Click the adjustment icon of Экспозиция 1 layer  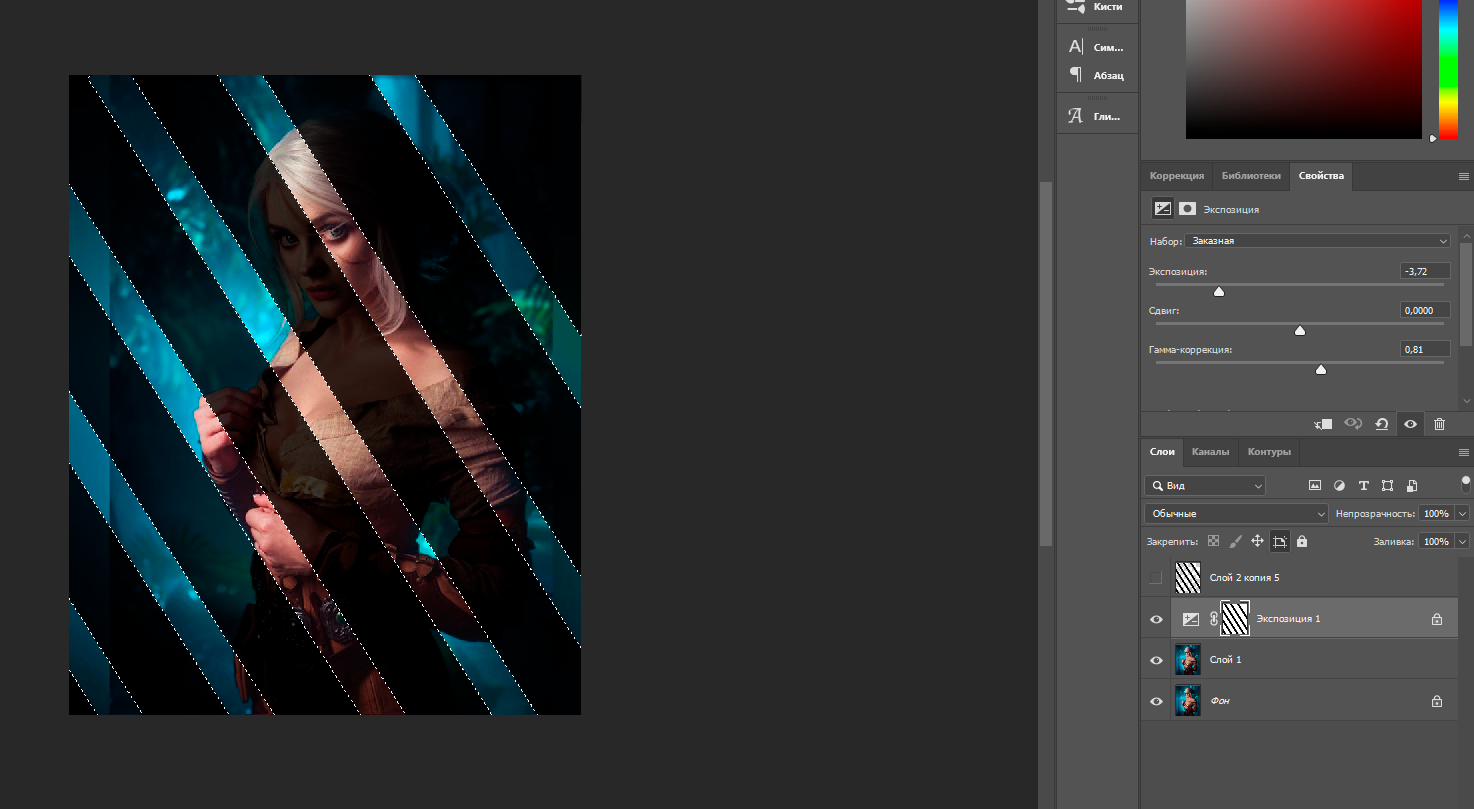click(x=1190, y=619)
